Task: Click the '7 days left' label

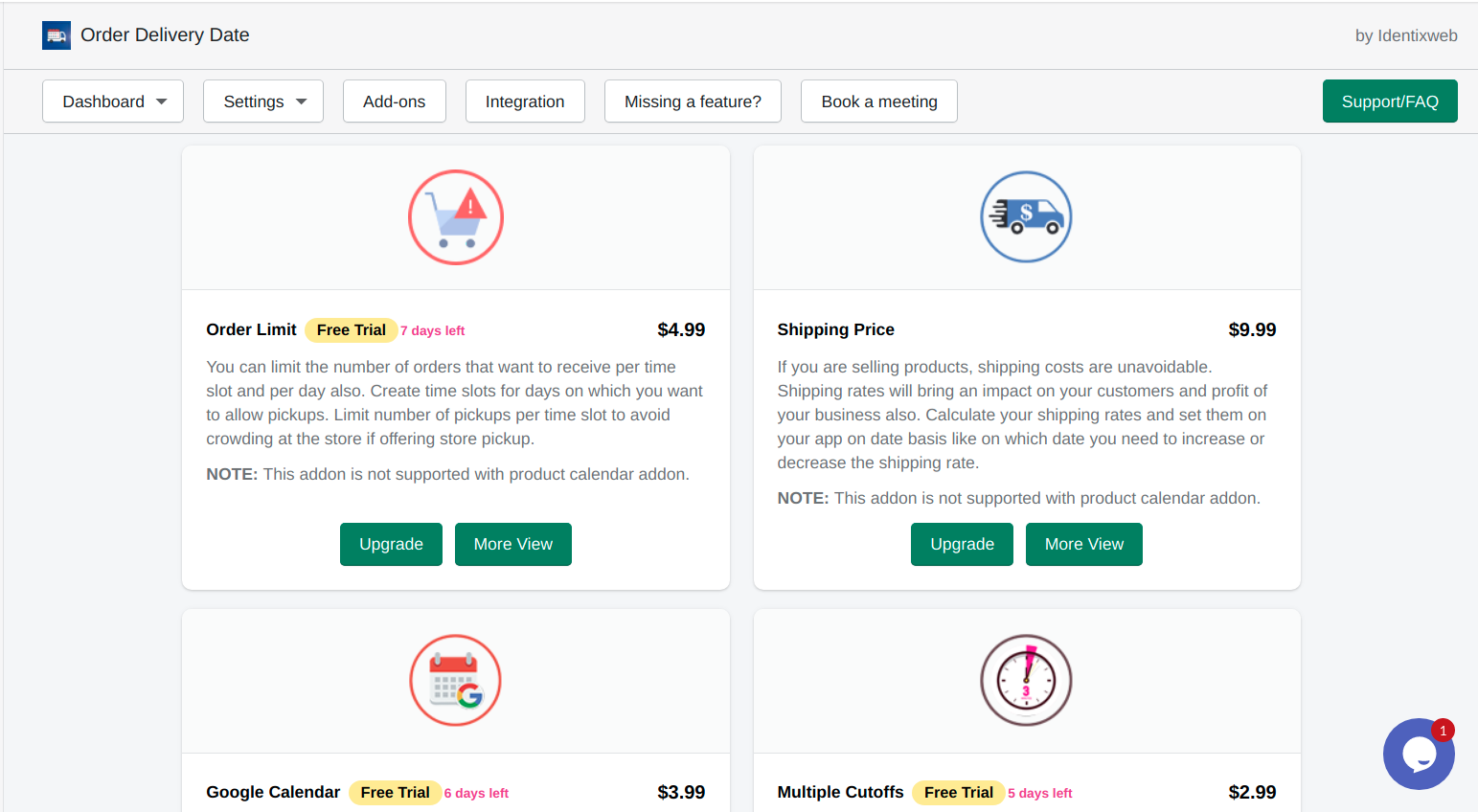Action: tap(433, 331)
